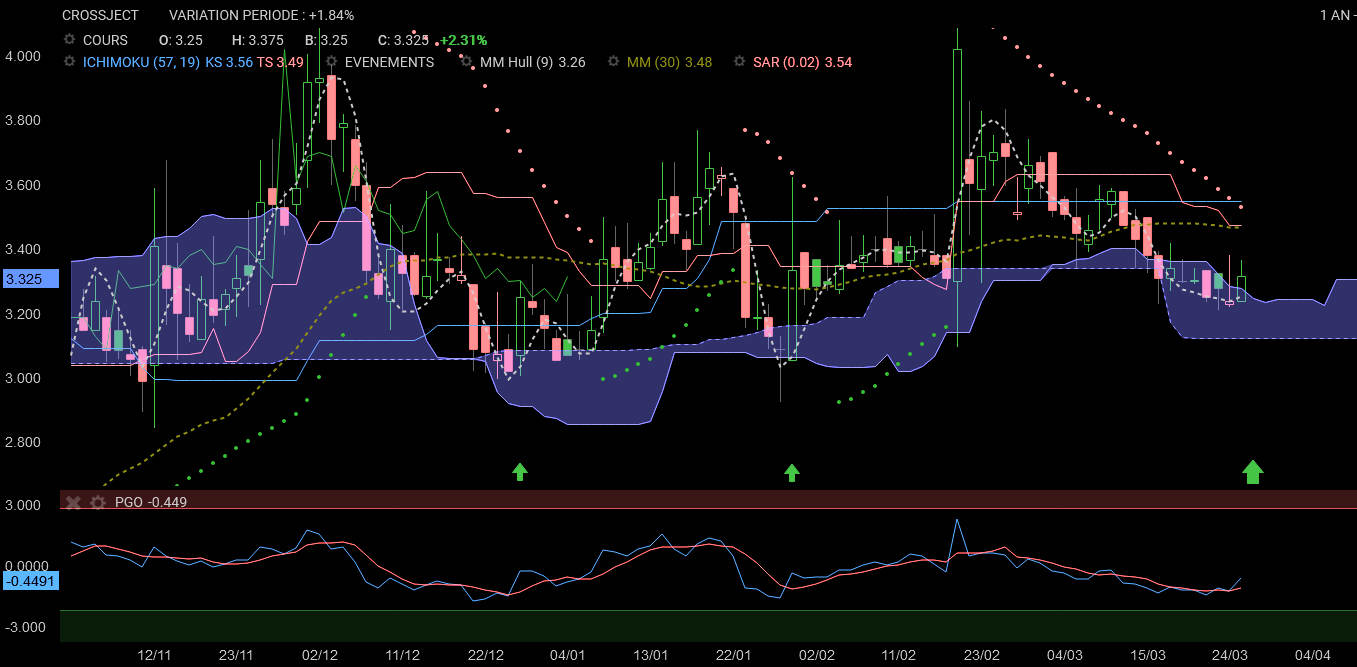The image size is (1357, 667).
Task: Click the H: 3.375 high value
Action: [x=258, y=40]
